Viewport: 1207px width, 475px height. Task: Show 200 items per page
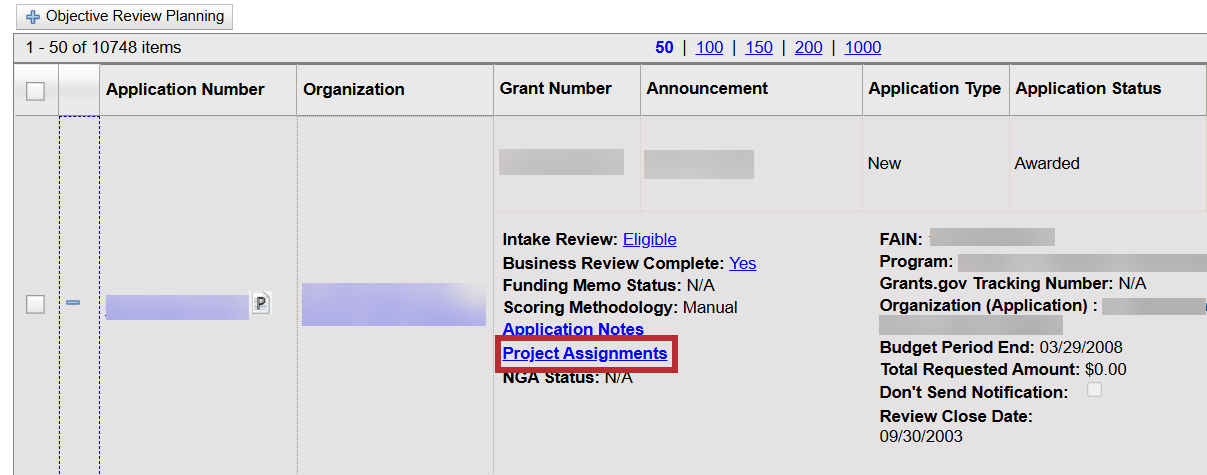click(x=808, y=47)
